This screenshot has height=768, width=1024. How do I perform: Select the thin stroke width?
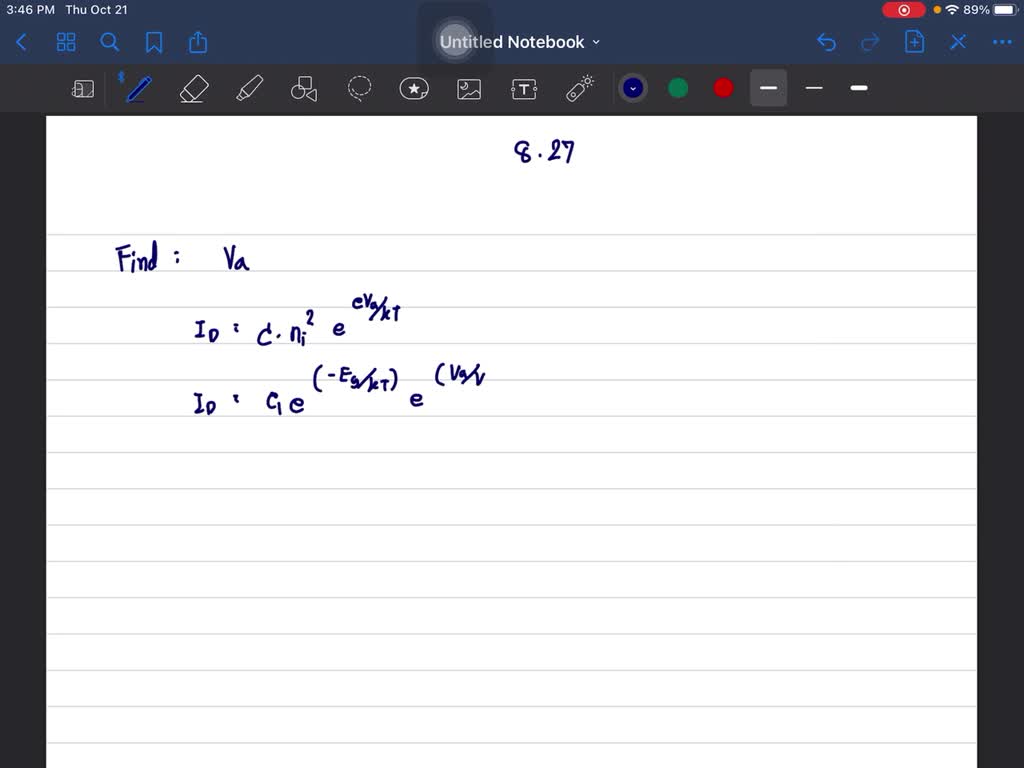pyautogui.click(x=813, y=88)
